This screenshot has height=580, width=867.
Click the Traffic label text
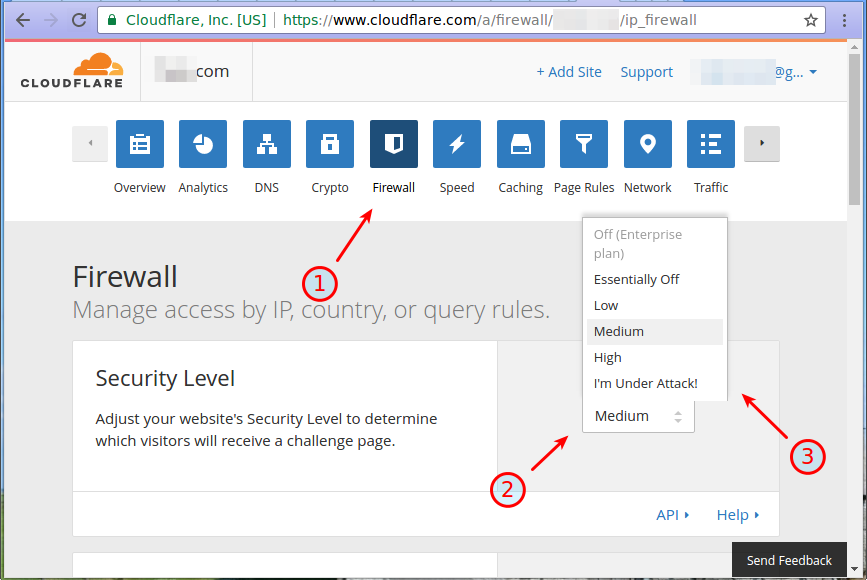[711, 187]
